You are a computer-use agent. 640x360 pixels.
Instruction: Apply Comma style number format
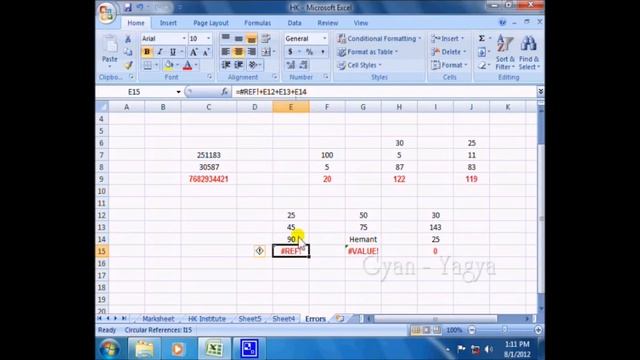pos(322,52)
